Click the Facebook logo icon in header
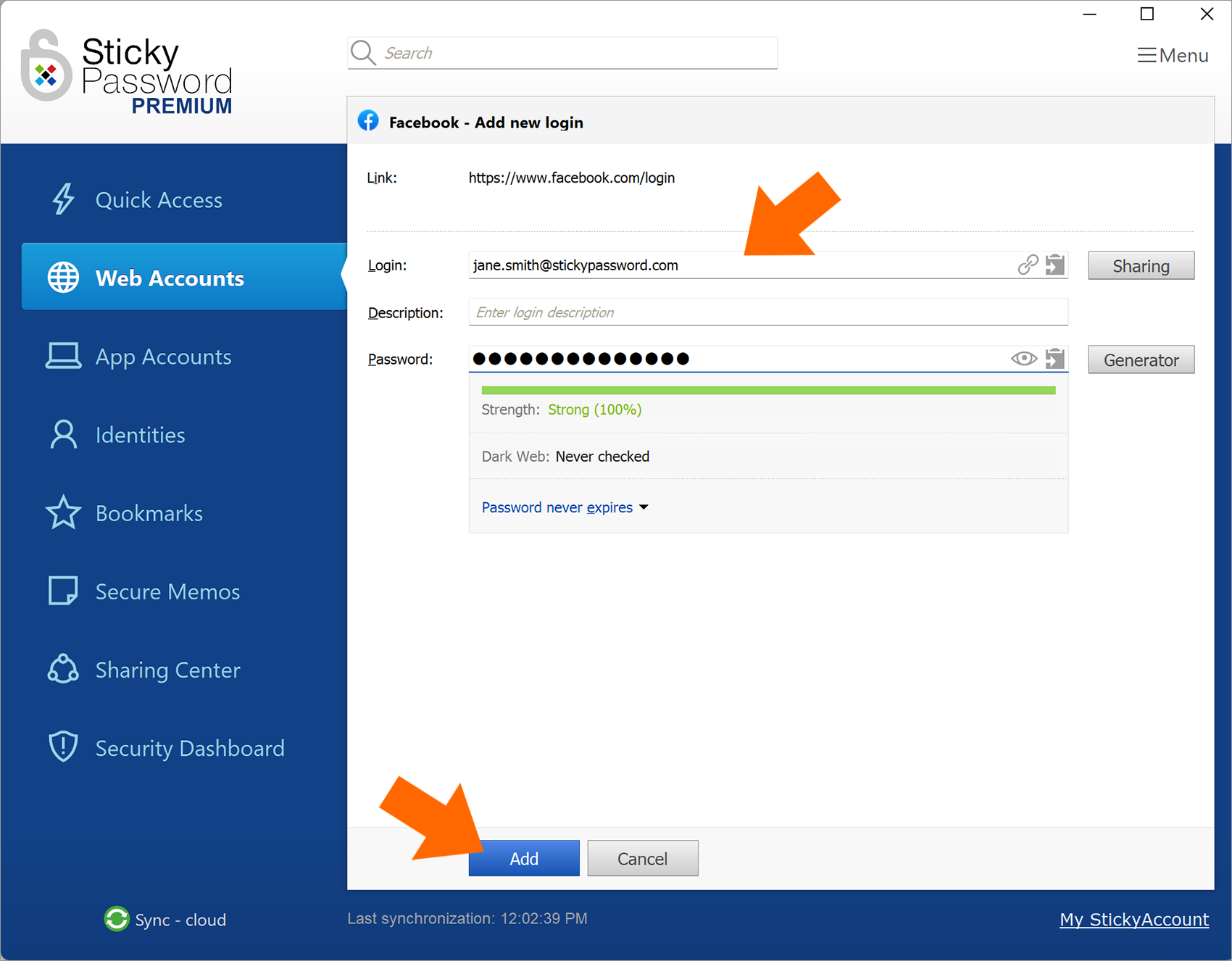Viewport: 1232px width, 961px height. pos(368,121)
